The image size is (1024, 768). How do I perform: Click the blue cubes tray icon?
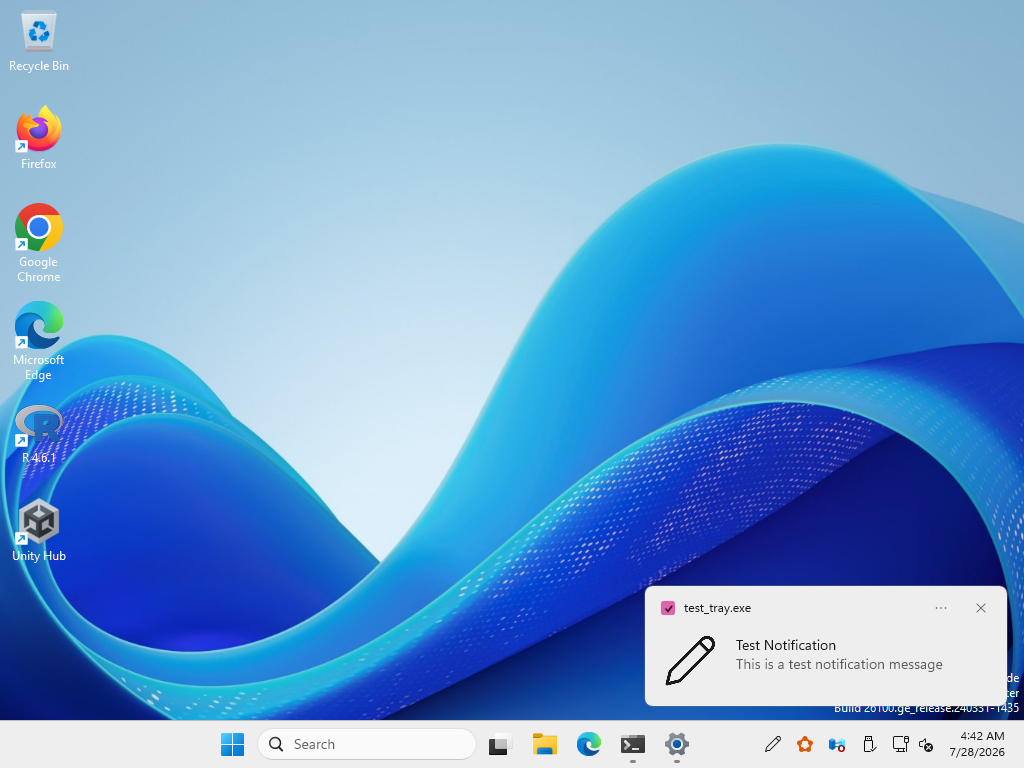pos(837,744)
